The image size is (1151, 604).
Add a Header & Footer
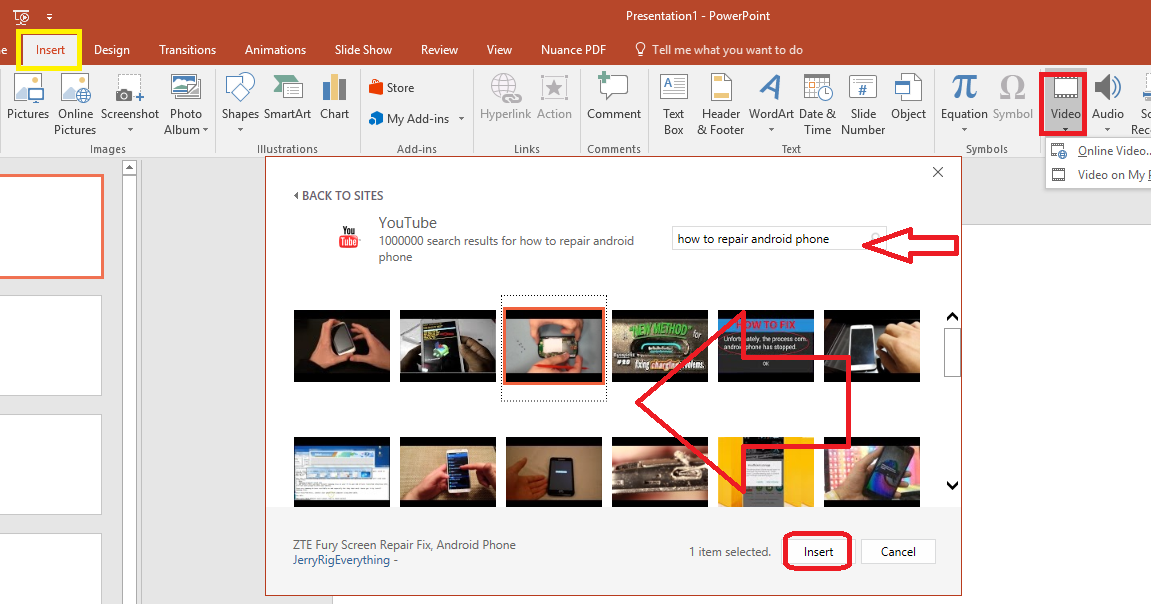(x=720, y=105)
